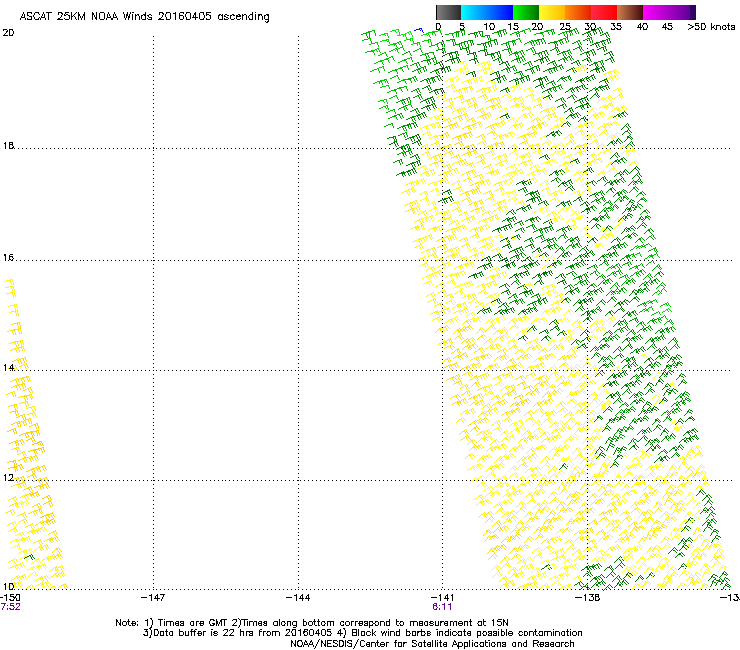Click the ASCAT 25KM NOAA Winds title

pos(144,17)
